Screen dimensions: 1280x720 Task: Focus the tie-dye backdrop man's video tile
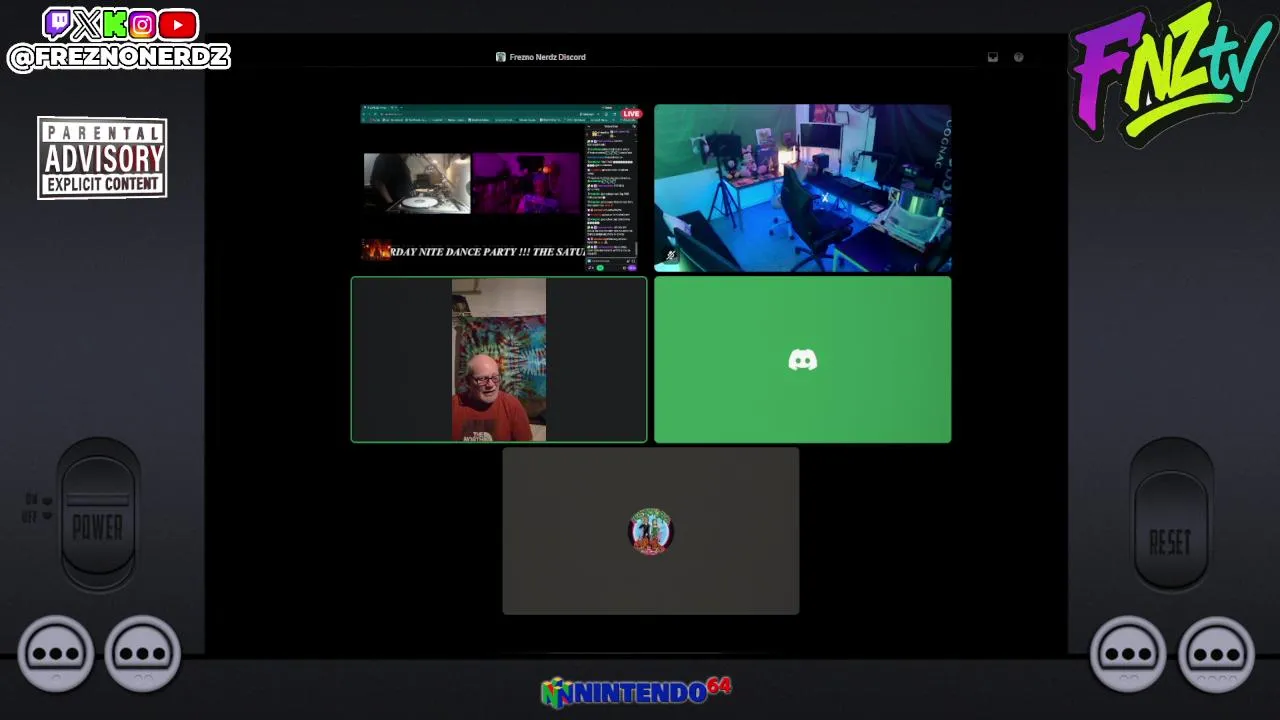click(499, 360)
